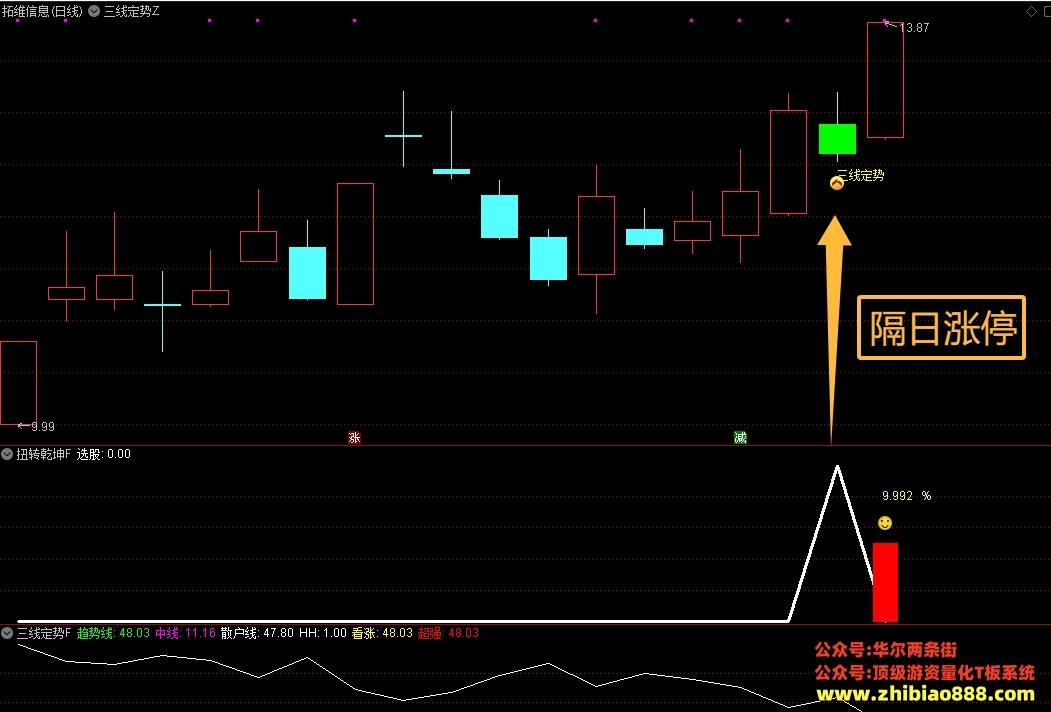
Task: Open the www.zhibiao888.com link
Action: pos(925,693)
